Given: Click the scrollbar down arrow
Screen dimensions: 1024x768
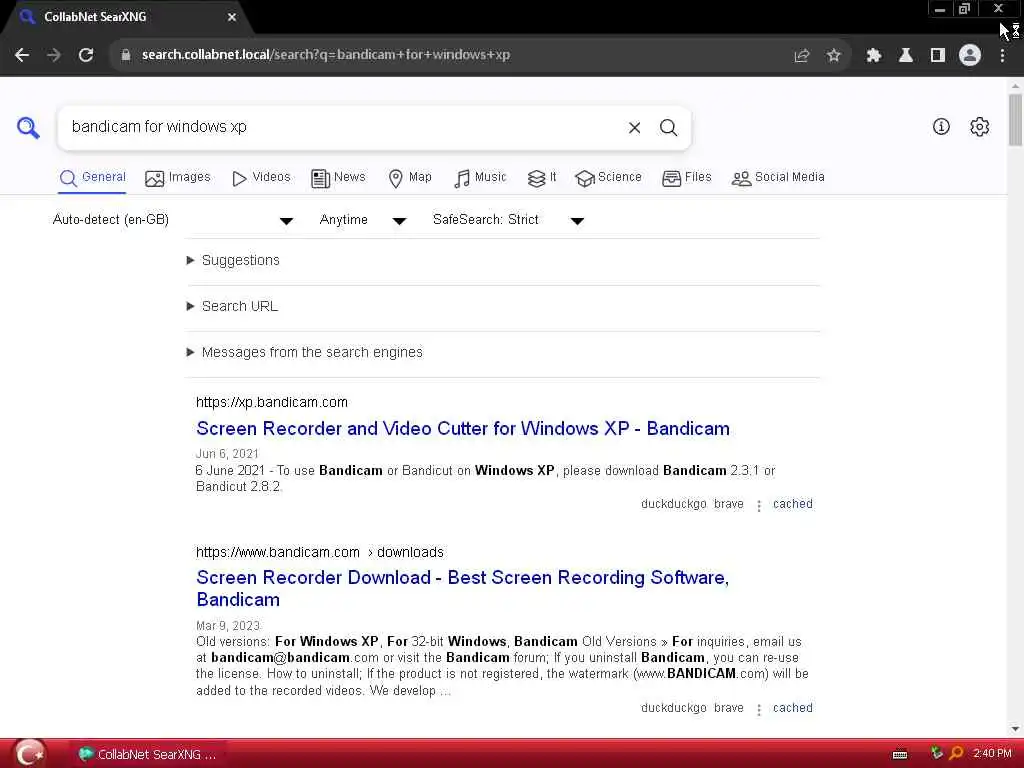Looking at the screenshot, I should [x=1015, y=729].
